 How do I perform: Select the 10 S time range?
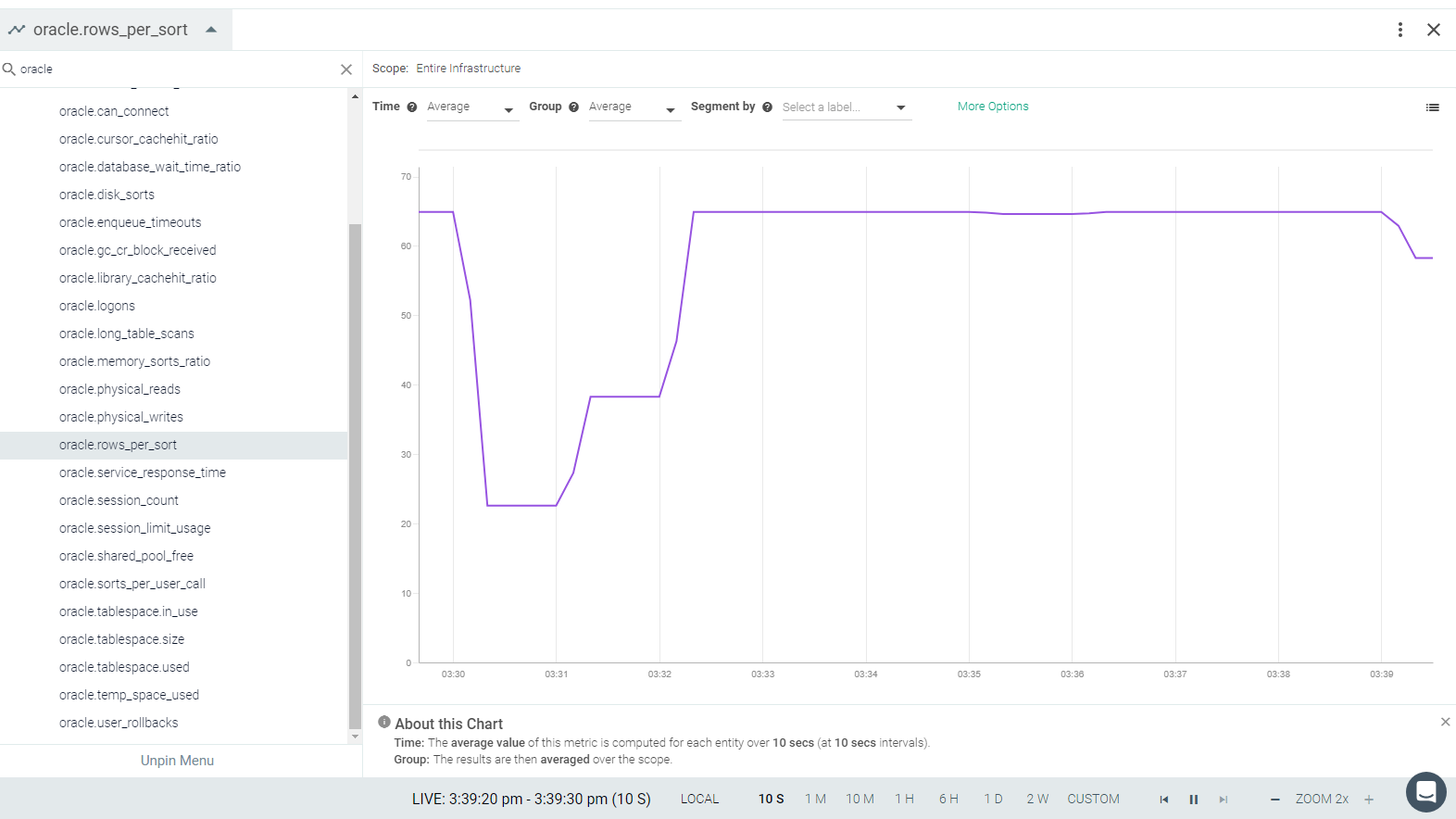pos(771,799)
